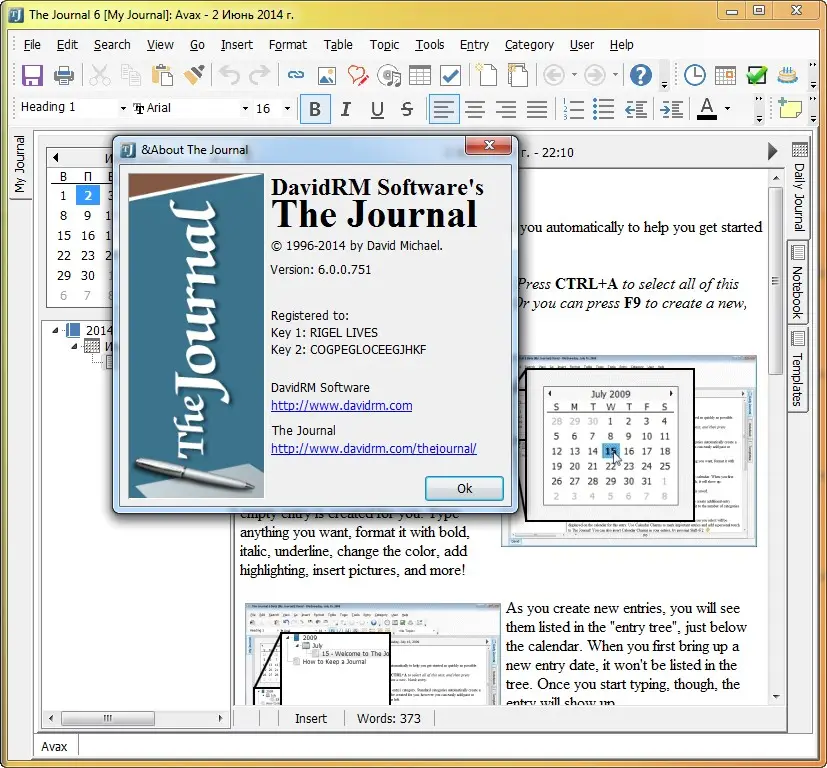Go to the next entry with the black triangle
The height and width of the screenshot is (768, 827).
(x=772, y=151)
